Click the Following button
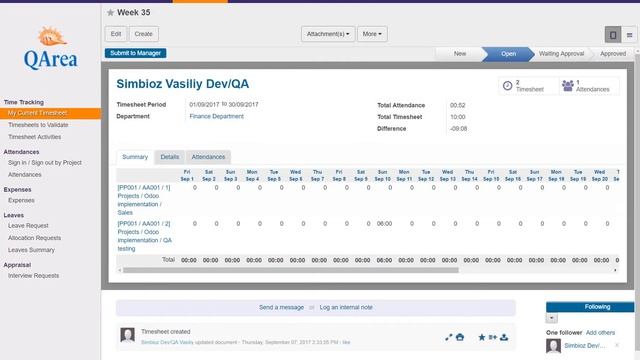The image size is (640, 360). 590,307
